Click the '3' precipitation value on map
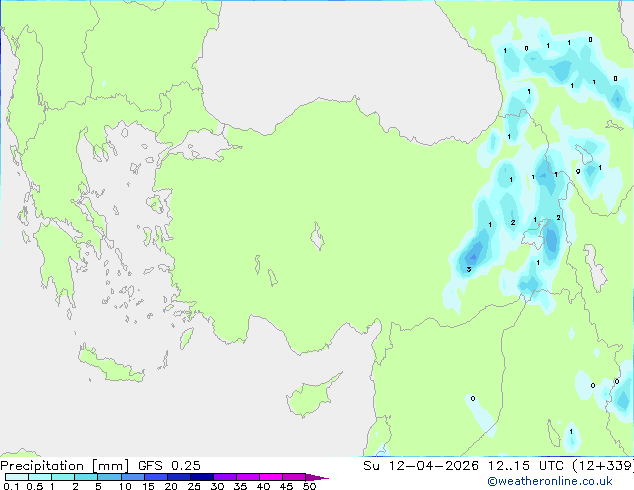 click(x=469, y=269)
